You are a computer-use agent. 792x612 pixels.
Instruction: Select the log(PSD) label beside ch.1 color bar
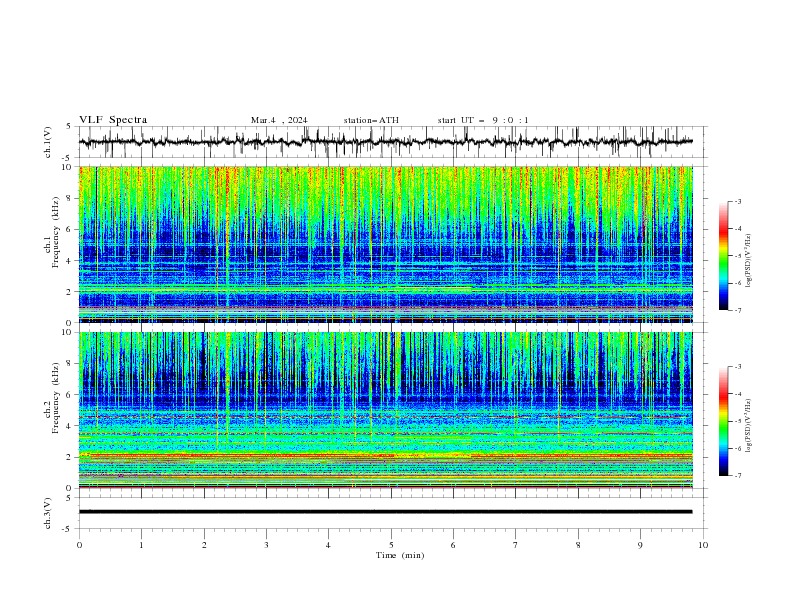pyautogui.click(x=749, y=260)
